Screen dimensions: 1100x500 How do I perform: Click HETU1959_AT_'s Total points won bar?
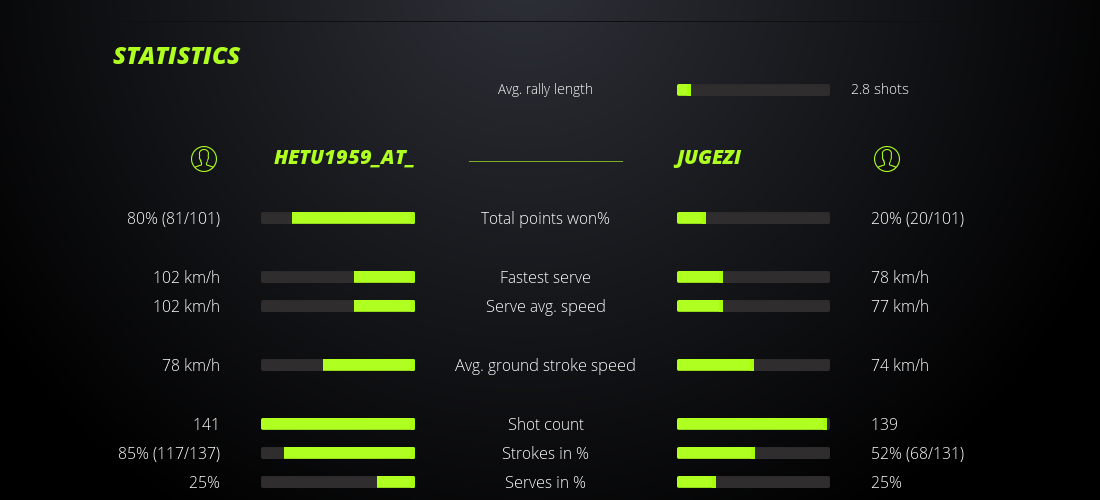(x=338, y=218)
